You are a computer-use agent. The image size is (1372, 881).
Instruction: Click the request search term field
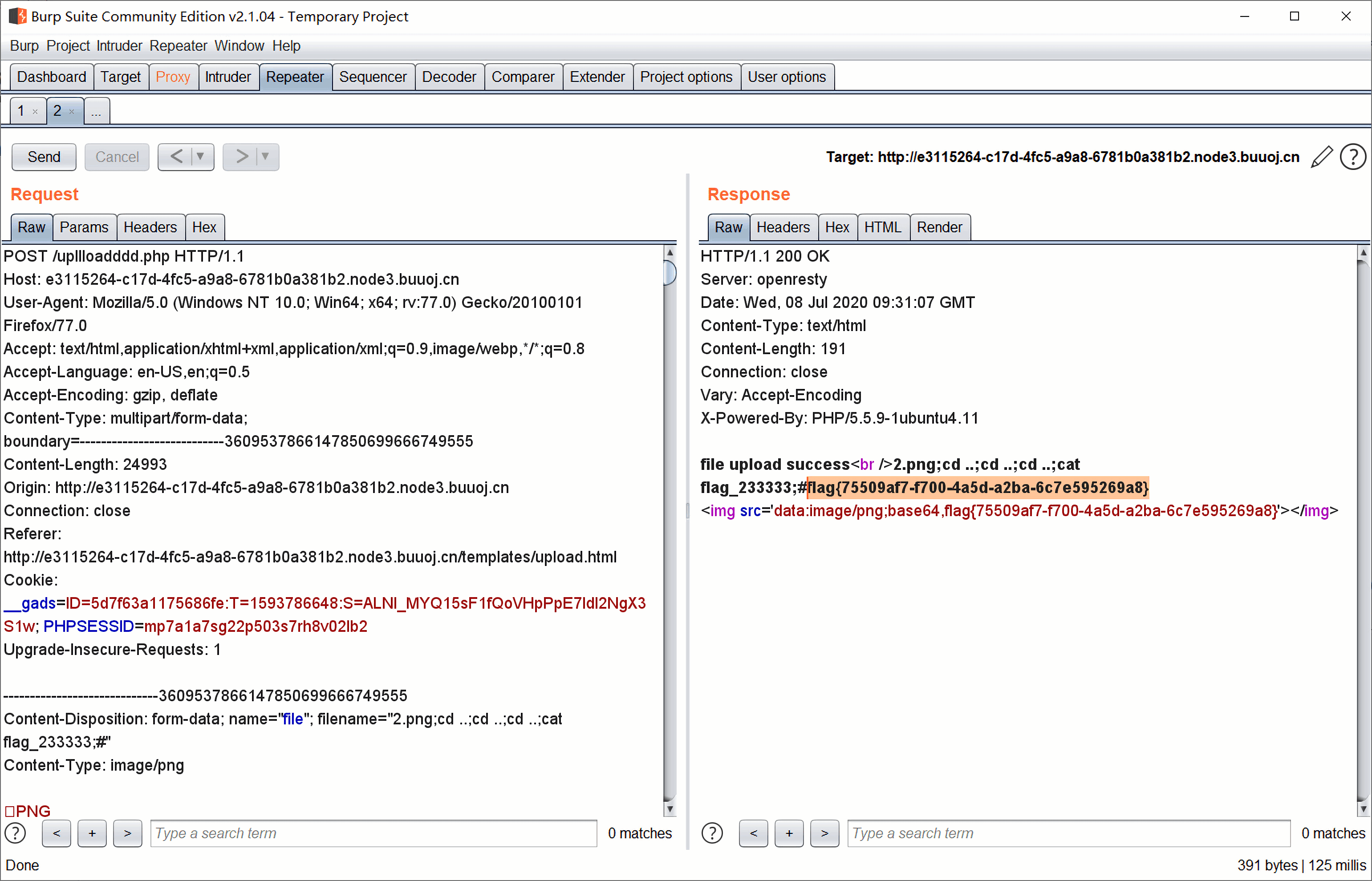(373, 833)
